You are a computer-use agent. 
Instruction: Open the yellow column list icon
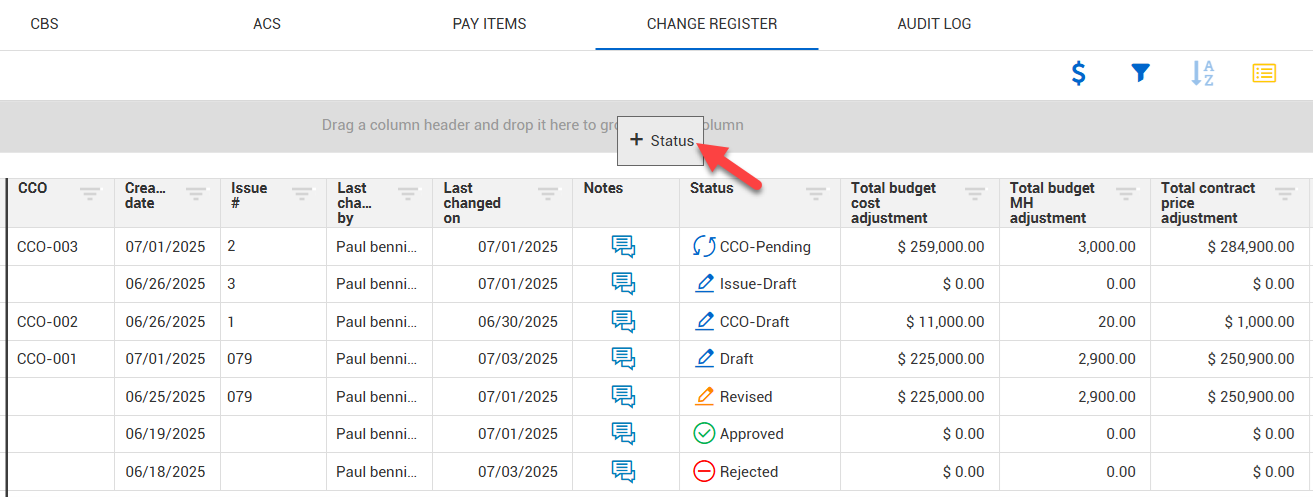[1264, 73]
